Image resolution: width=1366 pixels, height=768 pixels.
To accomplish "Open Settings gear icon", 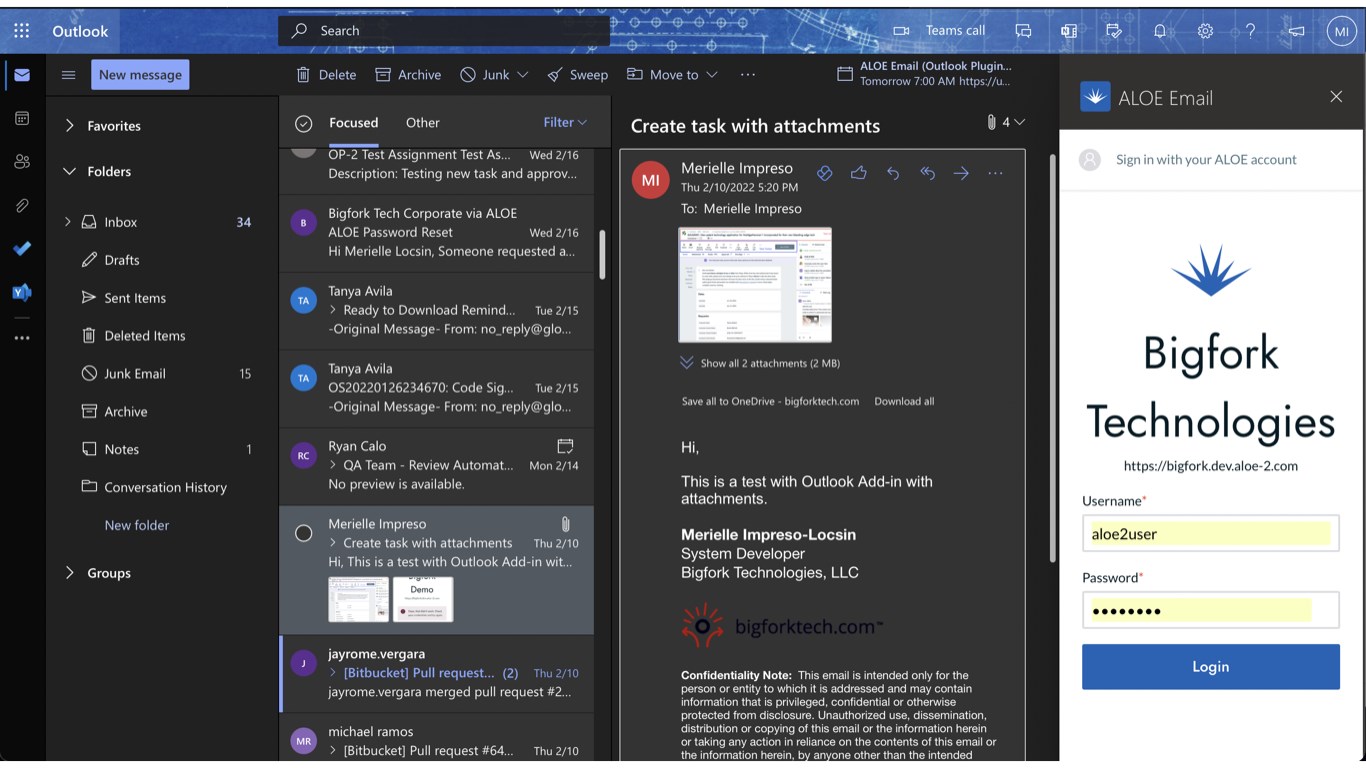I will [1205, 30].
